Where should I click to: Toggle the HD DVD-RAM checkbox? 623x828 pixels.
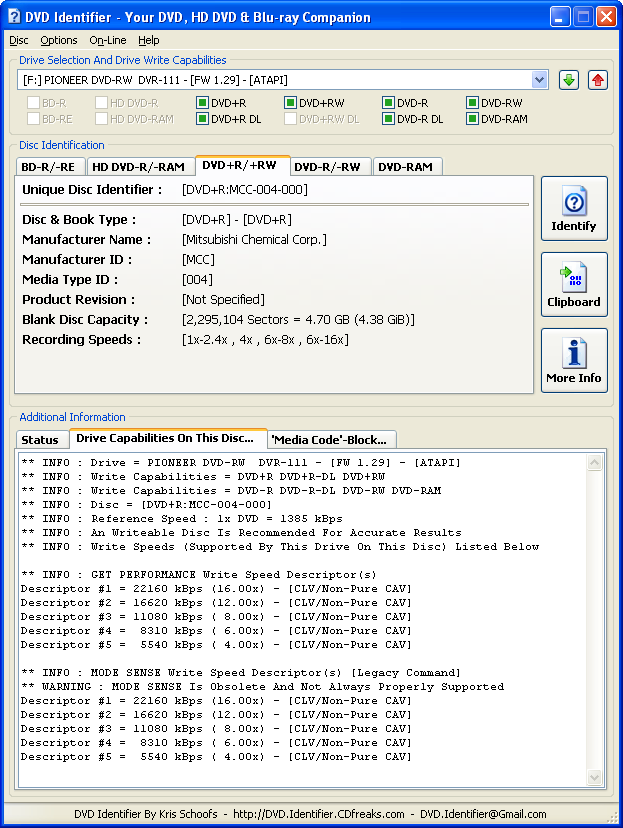point(101,119)
